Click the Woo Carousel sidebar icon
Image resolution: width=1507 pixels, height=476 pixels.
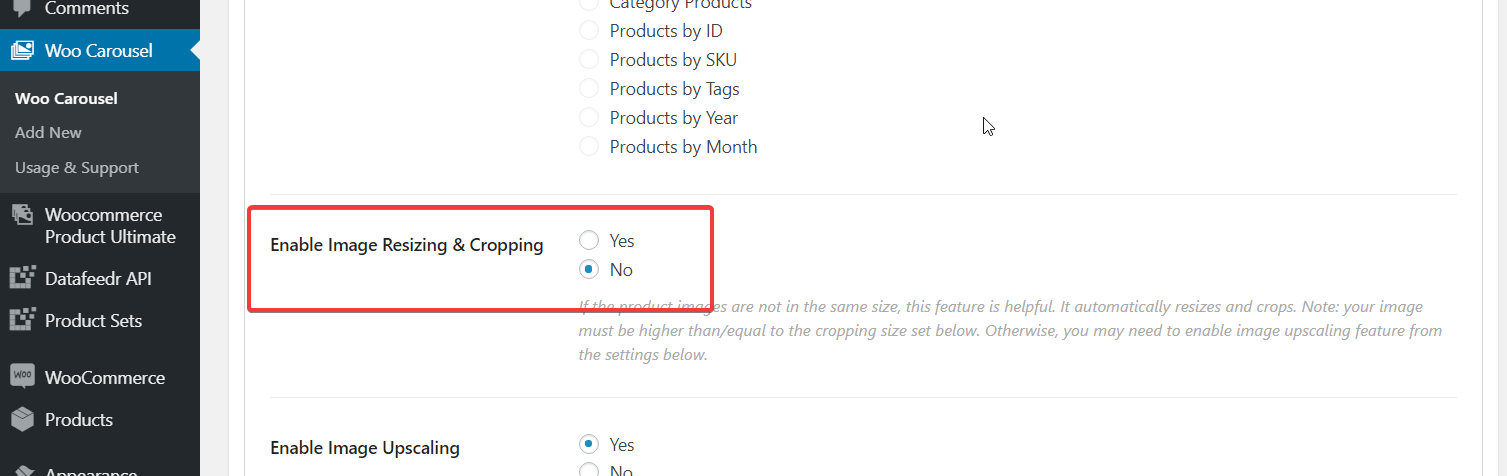22,50
